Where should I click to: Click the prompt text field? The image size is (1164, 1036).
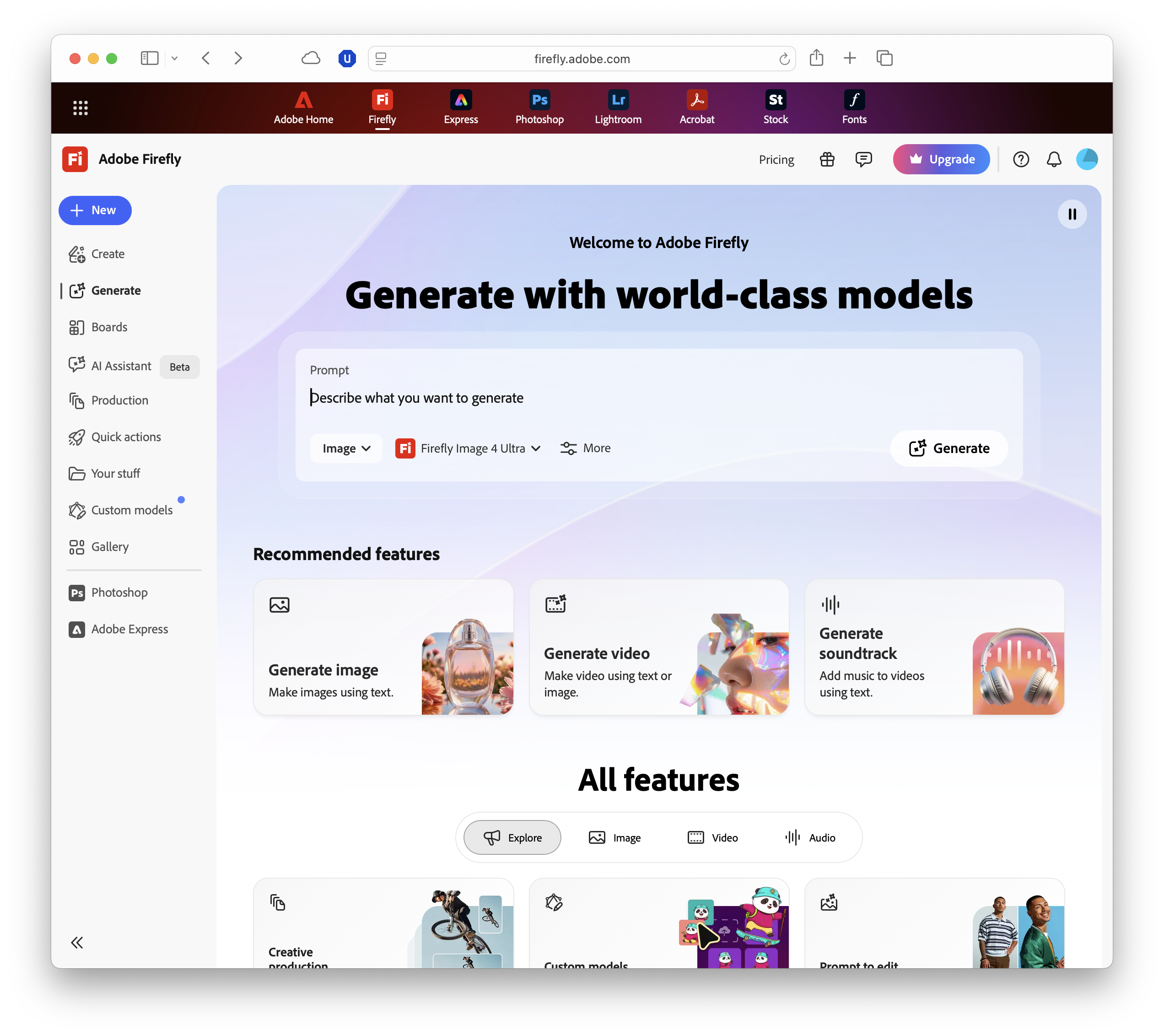[658, 398]
